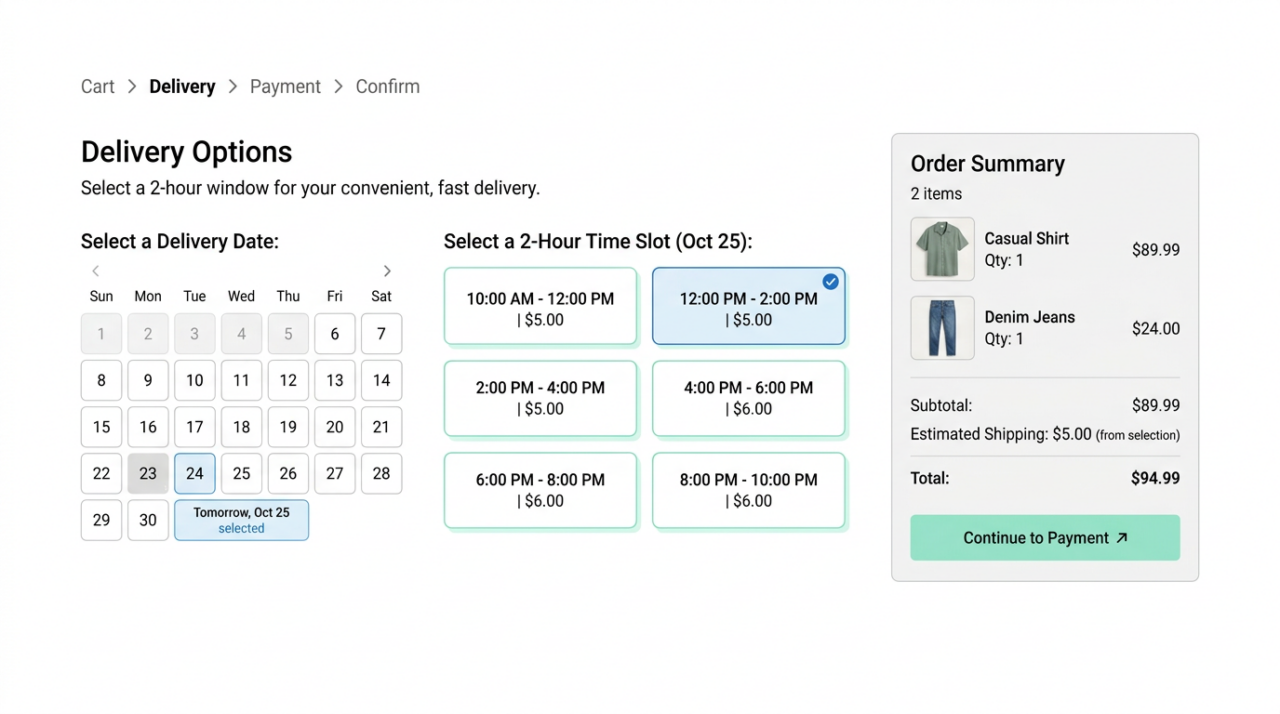Screen dimensions: 1280x714
Task: Select day 6 in the calendar
Action: 335,334
